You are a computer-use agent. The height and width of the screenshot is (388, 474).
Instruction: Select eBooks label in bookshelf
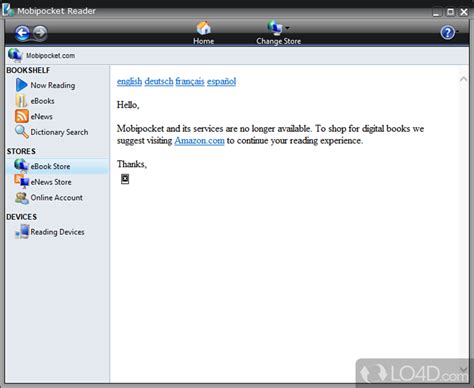click(42, 101)
